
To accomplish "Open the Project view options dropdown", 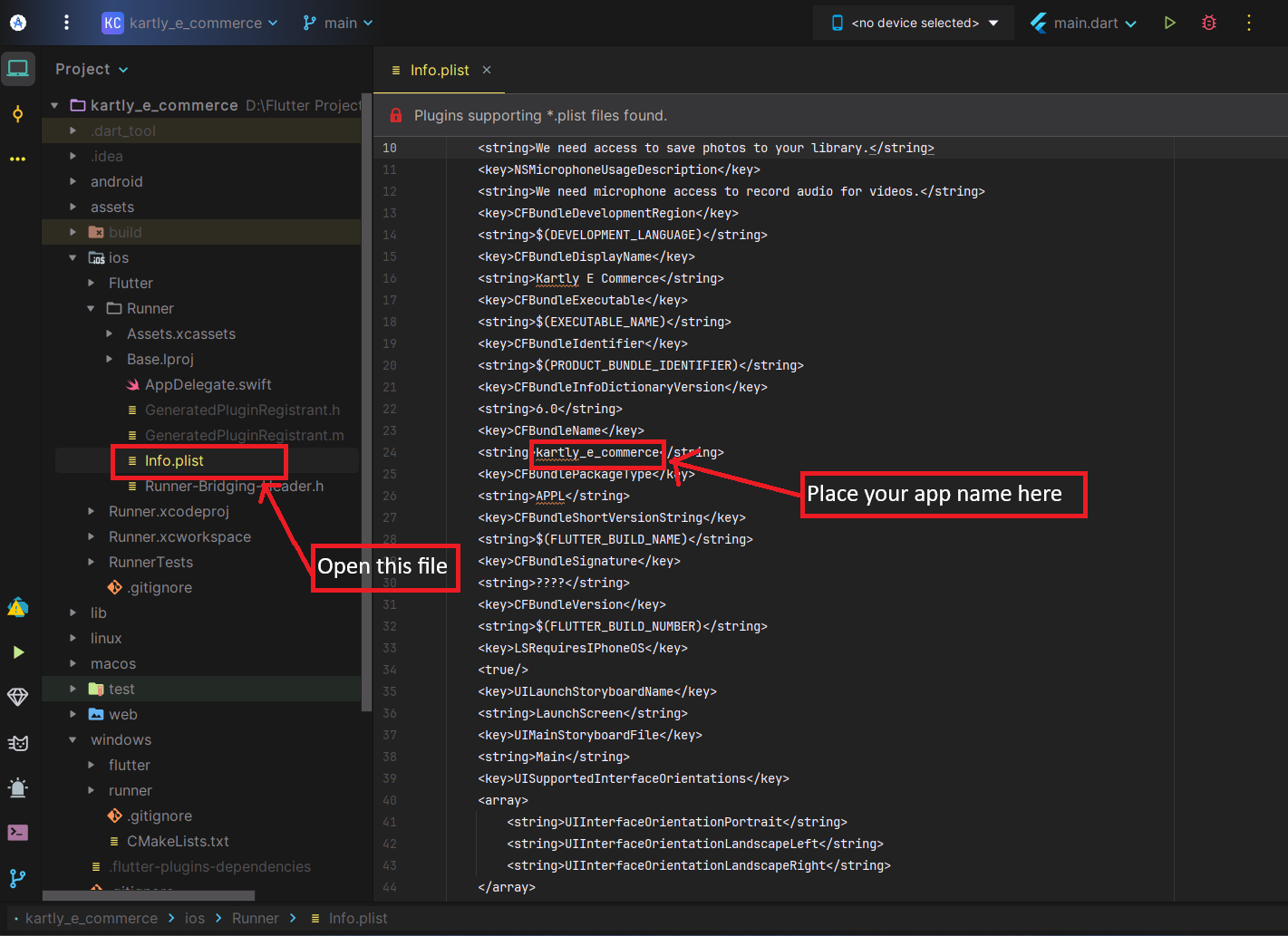I will click(x=92, y=70).
